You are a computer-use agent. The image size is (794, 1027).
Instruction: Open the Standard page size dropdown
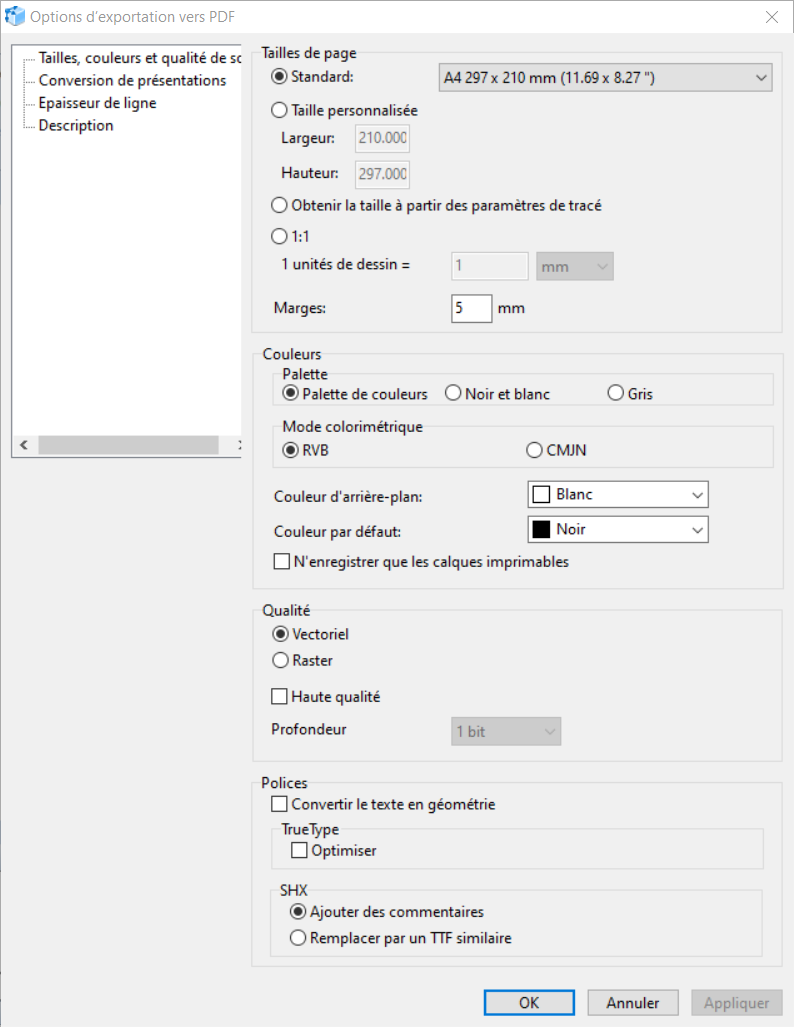pos(605,77)
